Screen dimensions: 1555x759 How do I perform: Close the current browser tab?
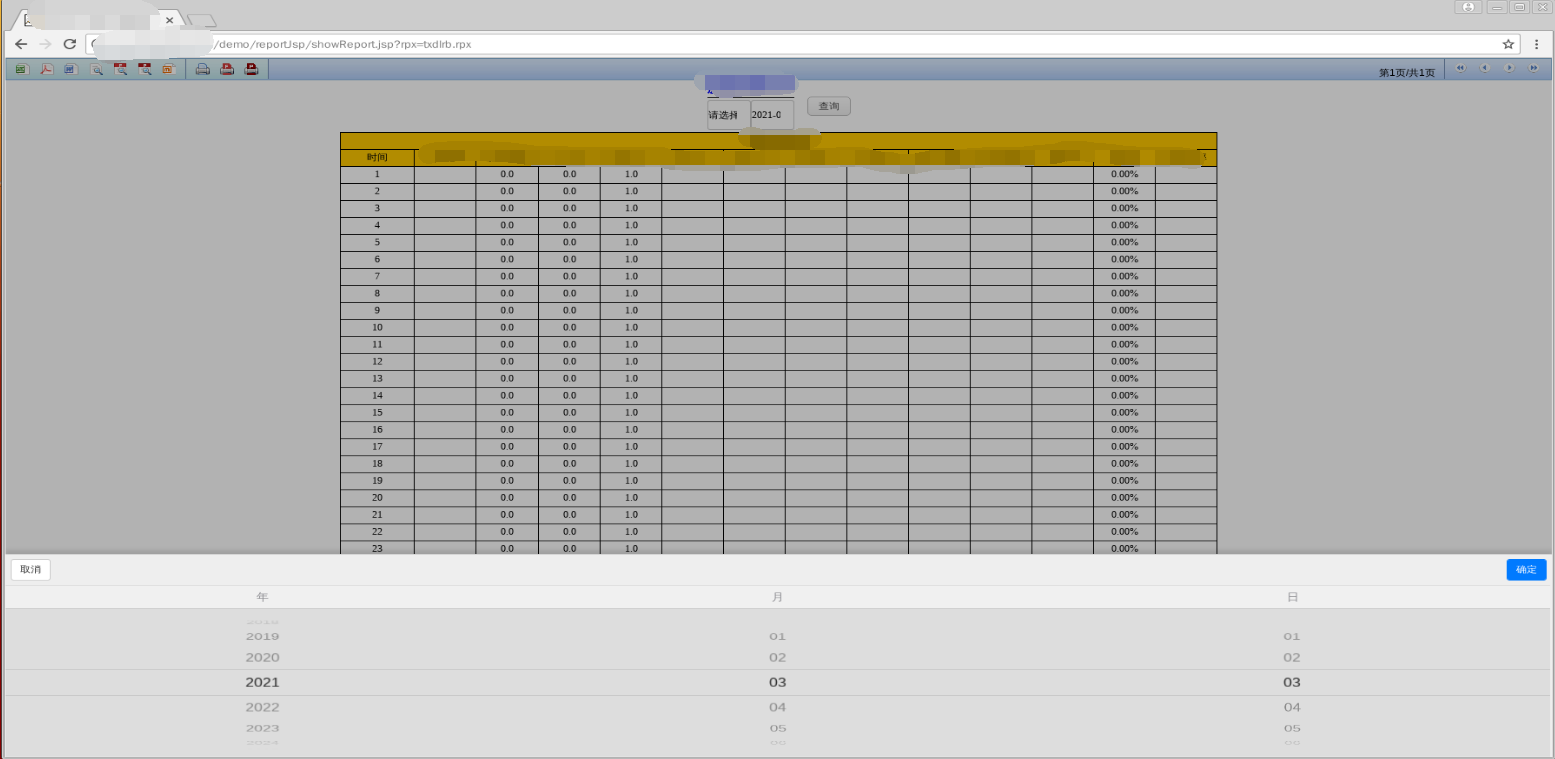click(169, 20)
